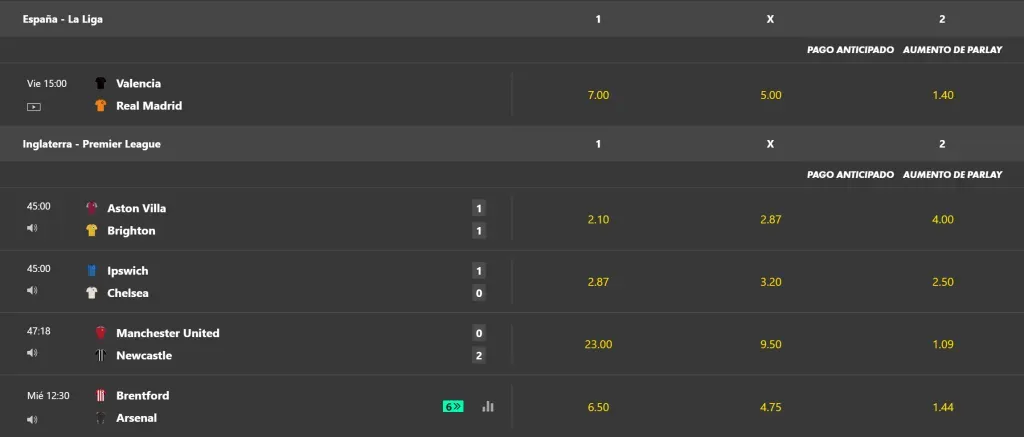The width and height of the screenshot is (1024, 437).
Task: Collapse the España - La Liga section header
Action: (63, 19)
